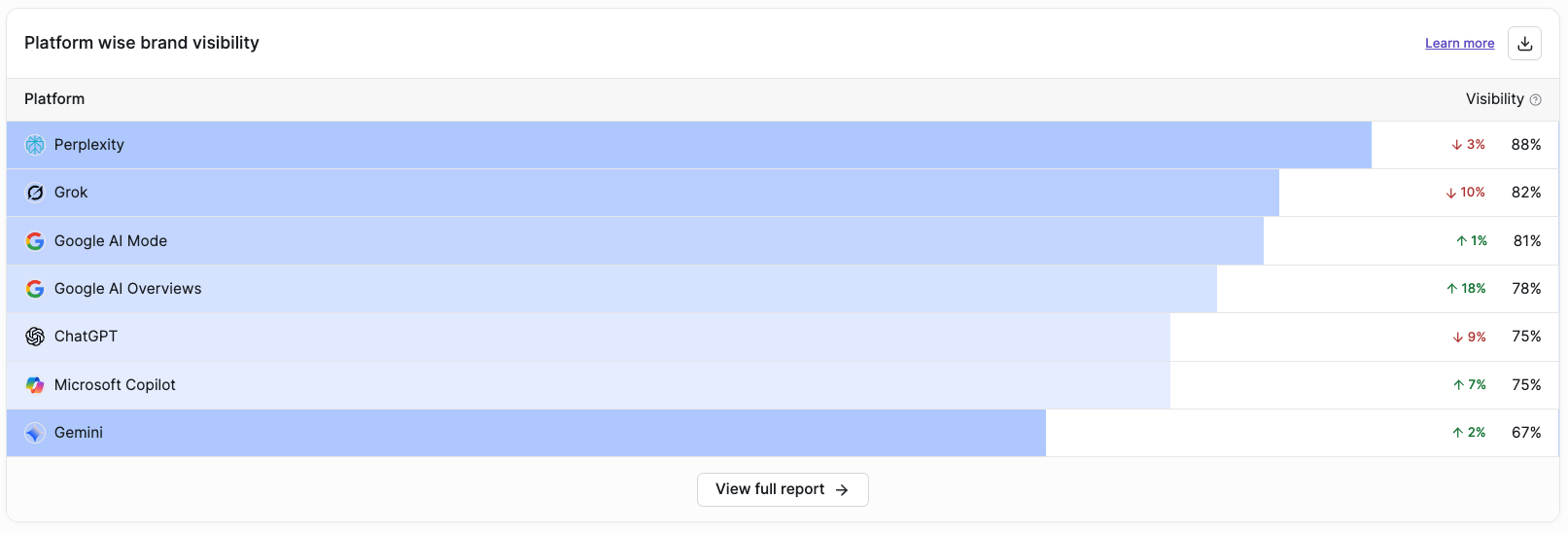Click the download report icon
Viewport: 1568px width, 535px height.
(x=1524, y=43)
